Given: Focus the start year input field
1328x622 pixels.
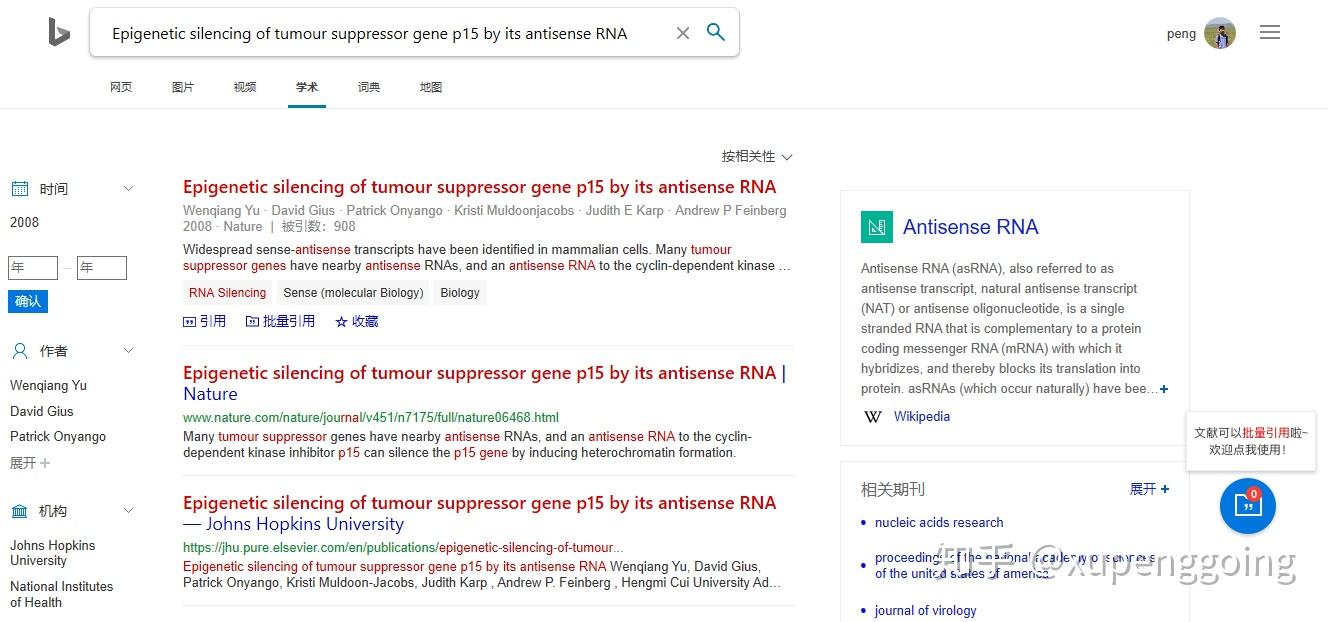Looking at the screenshot, I should [33, 268].
